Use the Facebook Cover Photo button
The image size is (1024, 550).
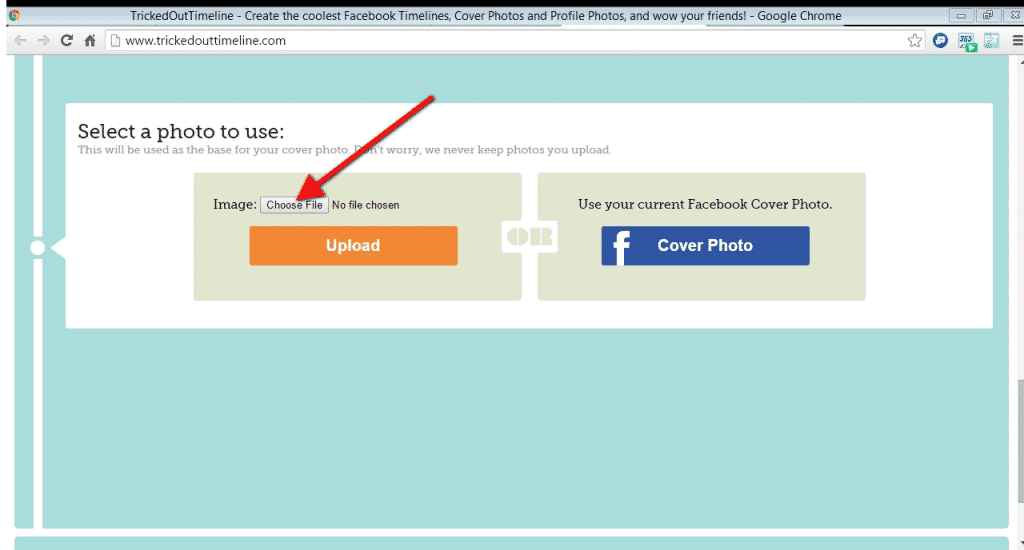[x=705, y=246]
